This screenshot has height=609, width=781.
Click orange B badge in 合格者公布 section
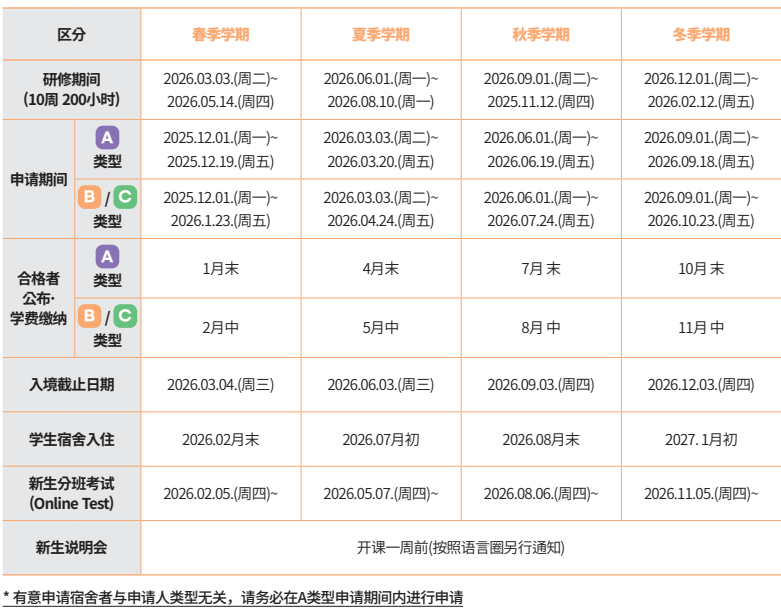point(90,316)
